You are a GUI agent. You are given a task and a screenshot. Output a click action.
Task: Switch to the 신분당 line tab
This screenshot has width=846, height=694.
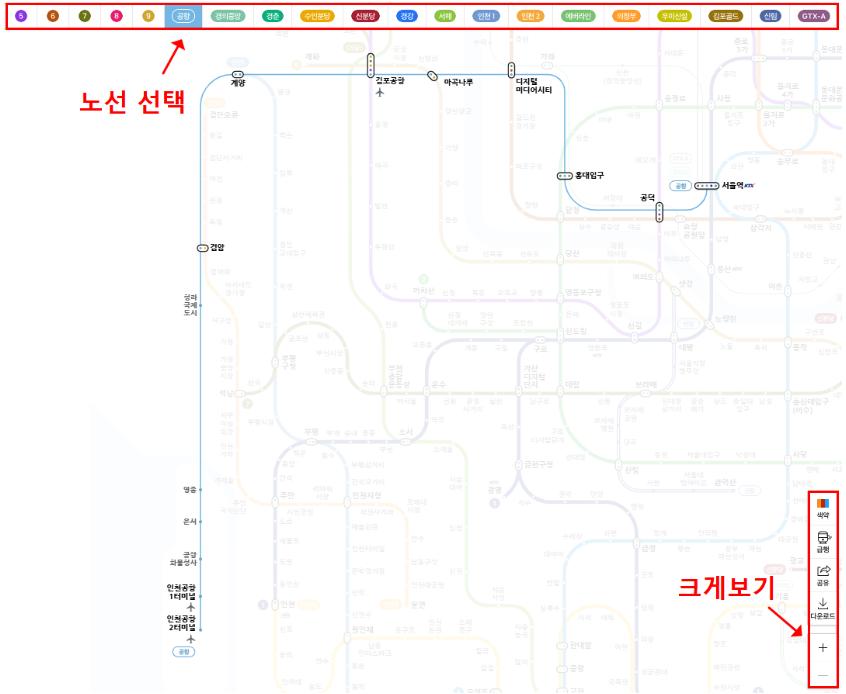click(365, 16)
